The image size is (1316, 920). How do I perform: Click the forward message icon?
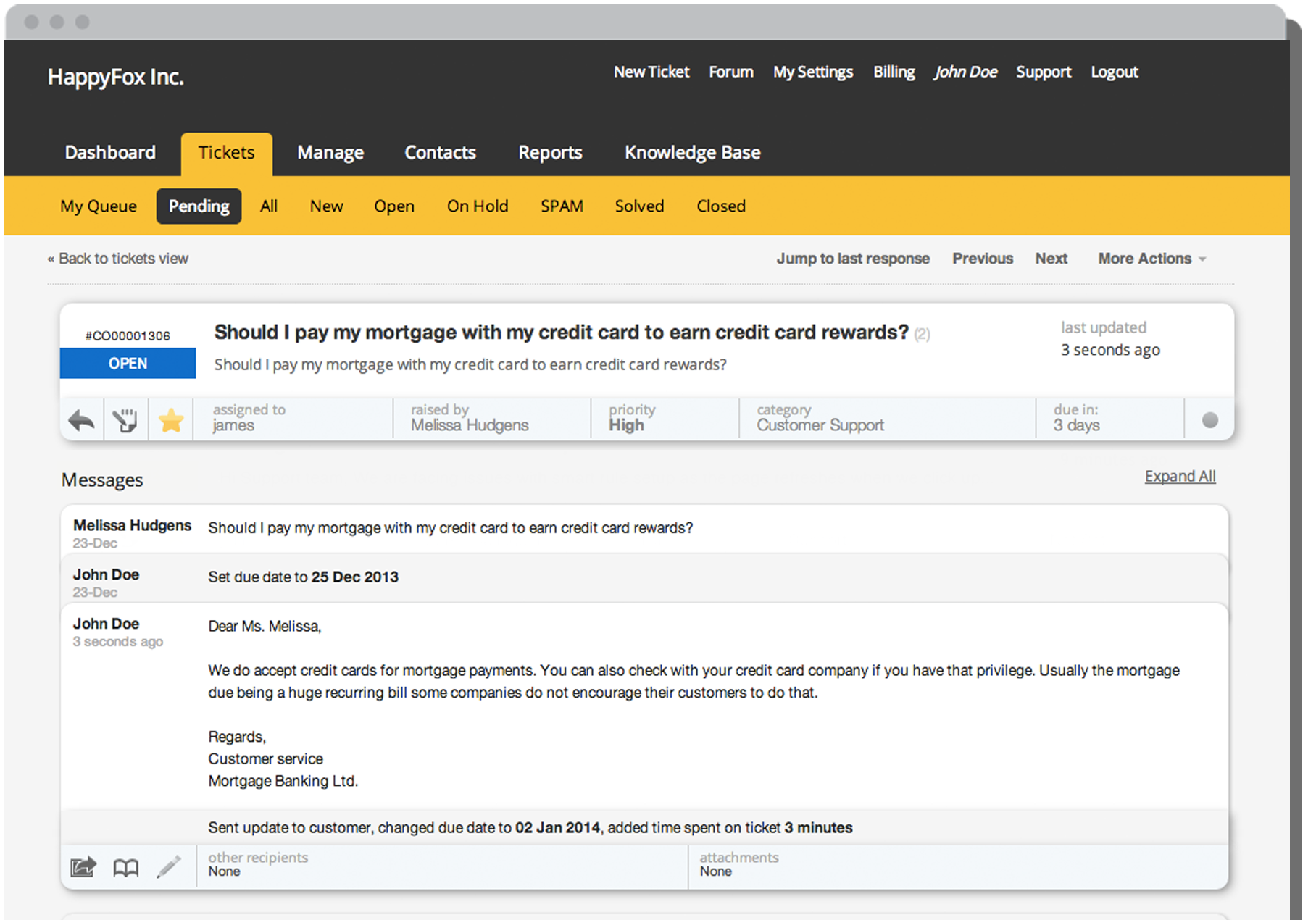click(83, 866)
